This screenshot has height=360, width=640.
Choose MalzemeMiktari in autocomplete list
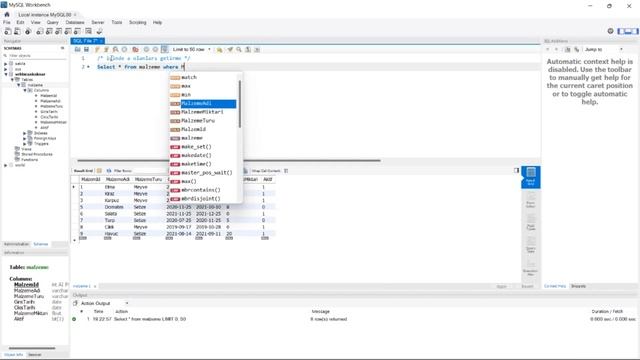203,112
